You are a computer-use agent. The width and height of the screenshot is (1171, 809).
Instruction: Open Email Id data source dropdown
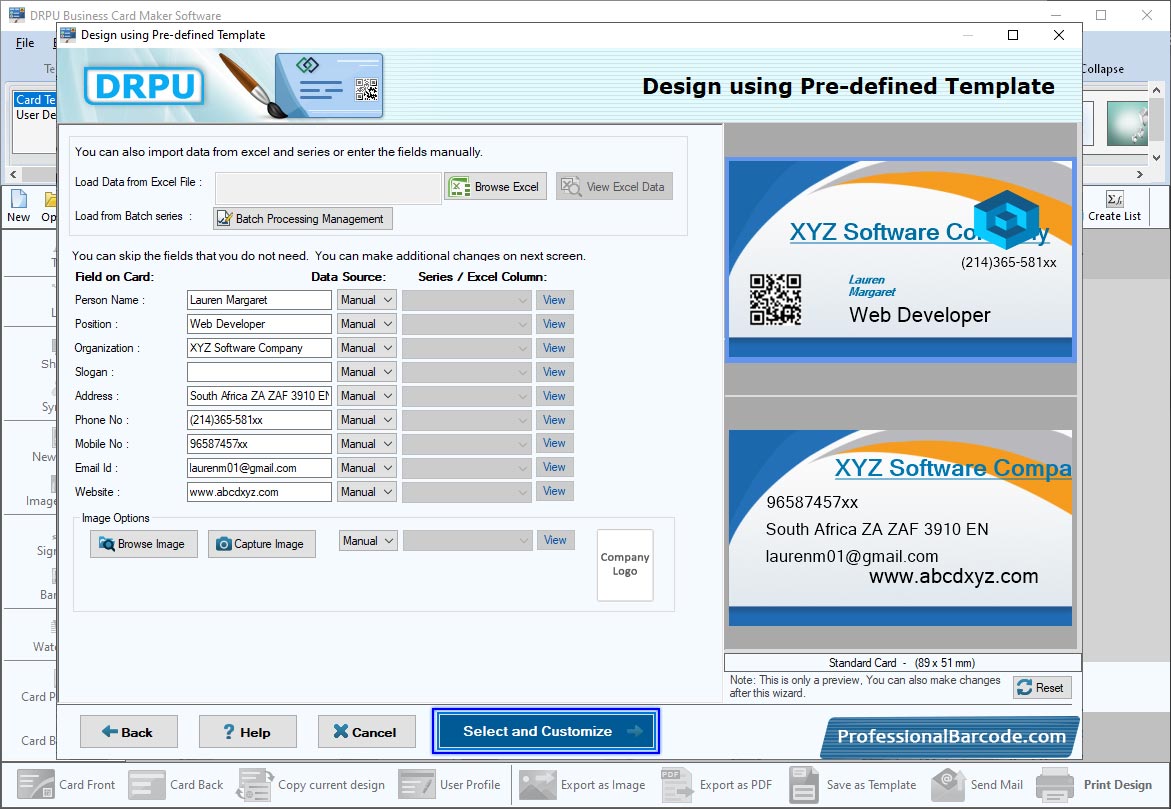[x=367, y=468]
